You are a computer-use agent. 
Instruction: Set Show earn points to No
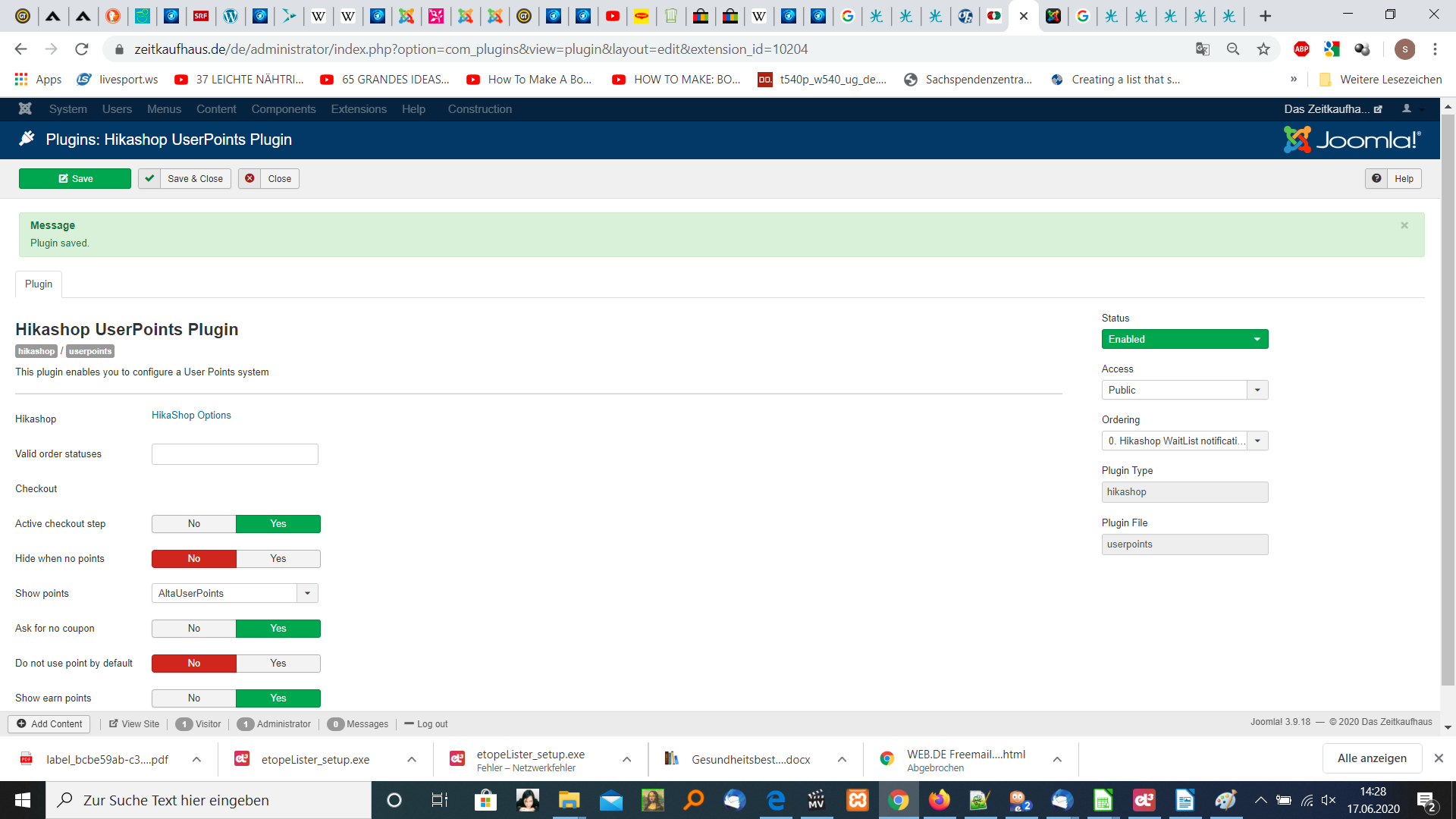(194, 698)
